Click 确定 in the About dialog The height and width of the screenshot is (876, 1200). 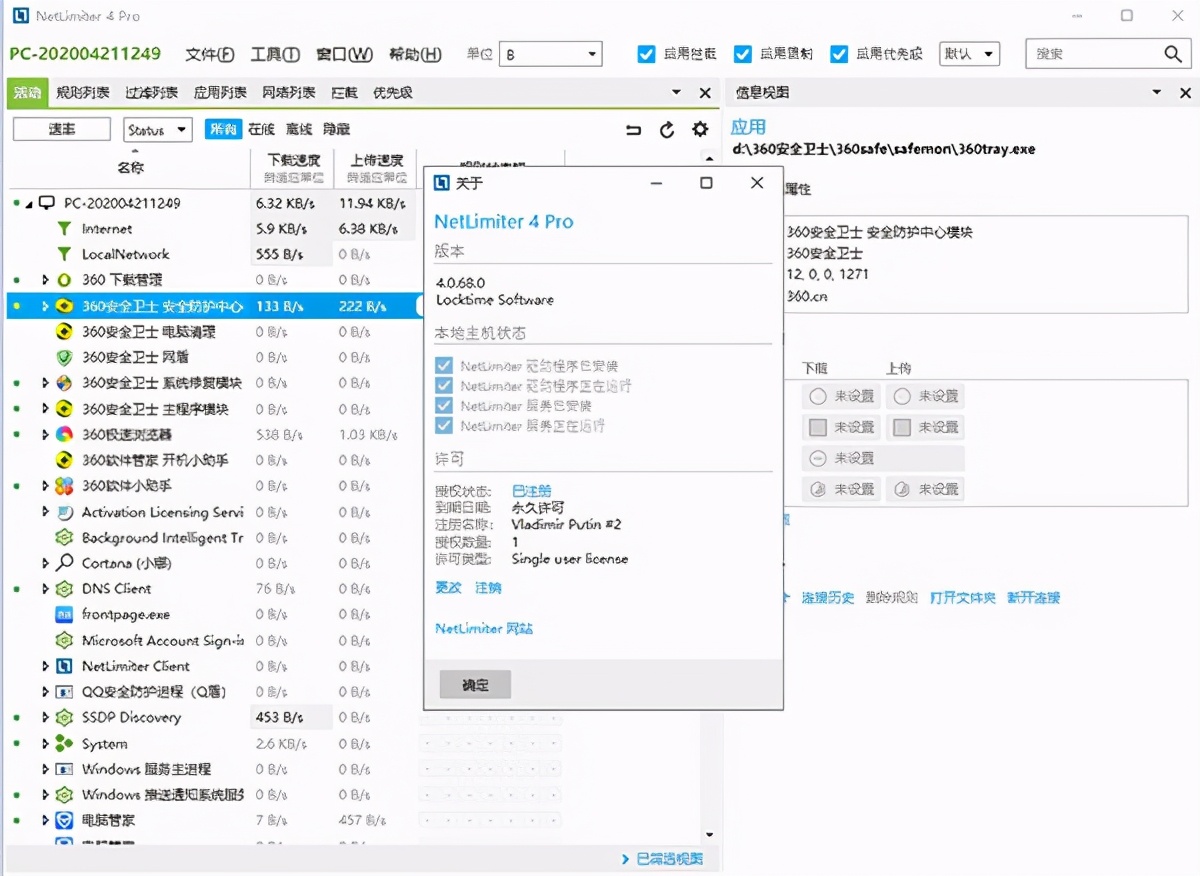point(475,685)
